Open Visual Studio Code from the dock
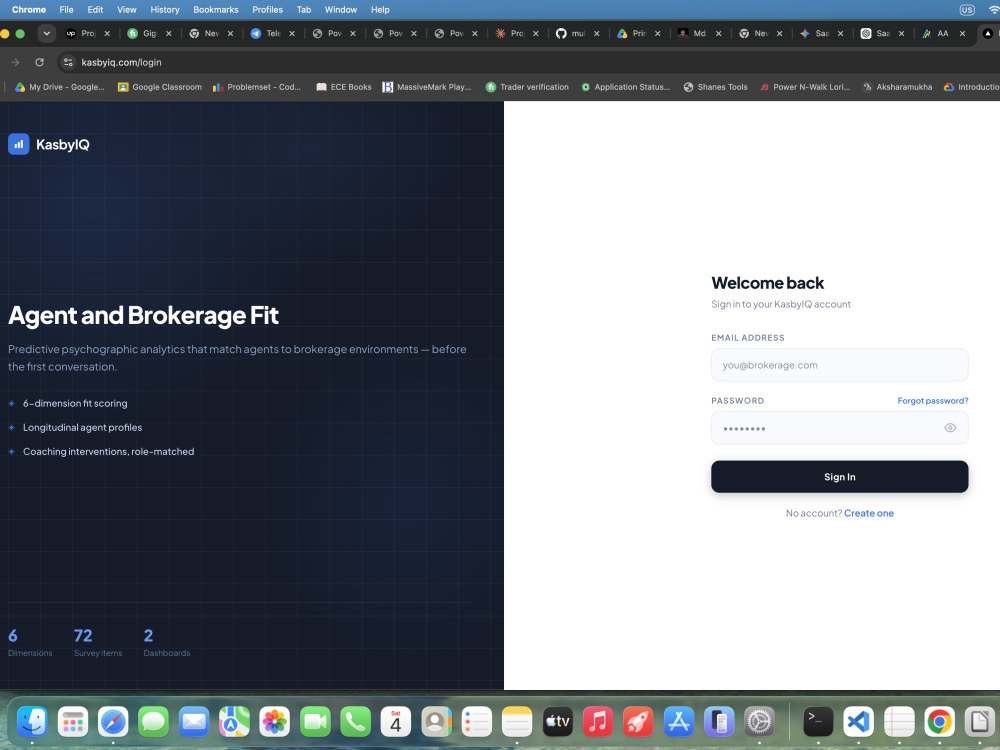This screenshot has width=1000, height=750. (858, 722)
